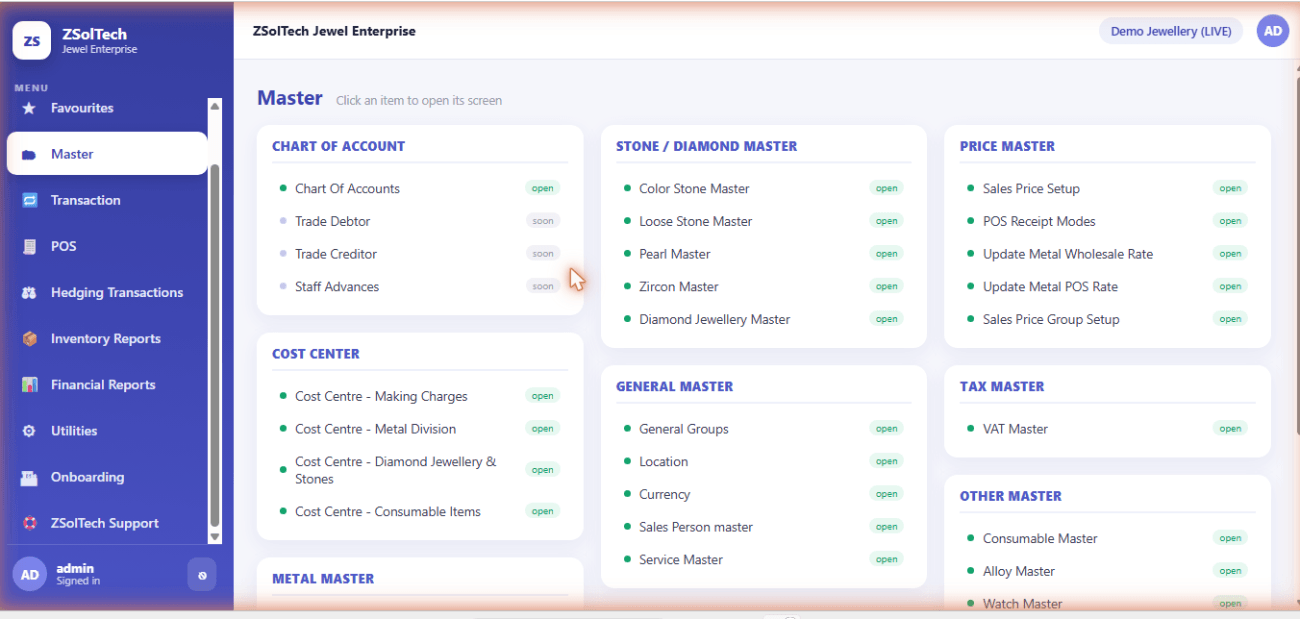Click the Favourites star icon
This screenshot has width=1300, height=619.
pos(29,108)
